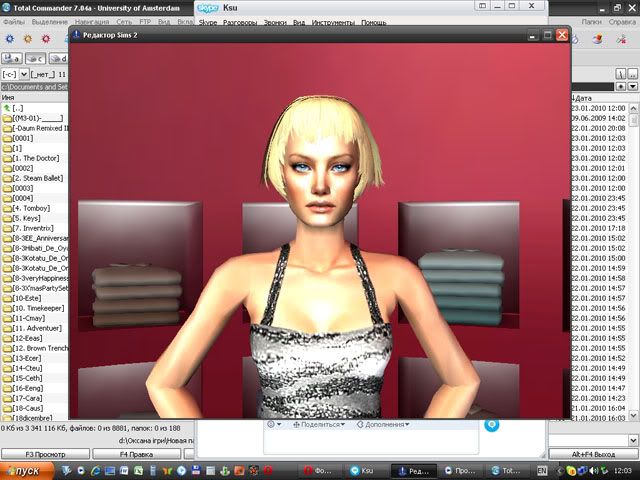Screen dimensions: 640x480
Task: Click the F4 Правка button
Action: 136,454
